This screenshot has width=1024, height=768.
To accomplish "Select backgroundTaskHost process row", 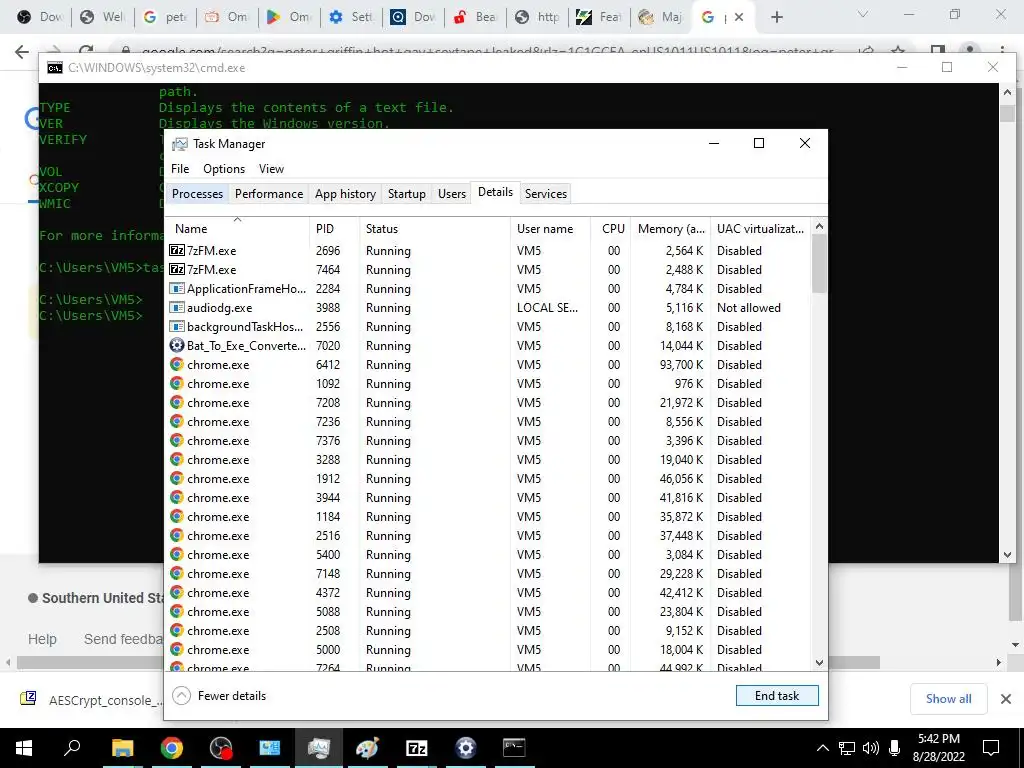I will [x=488, y=327].
